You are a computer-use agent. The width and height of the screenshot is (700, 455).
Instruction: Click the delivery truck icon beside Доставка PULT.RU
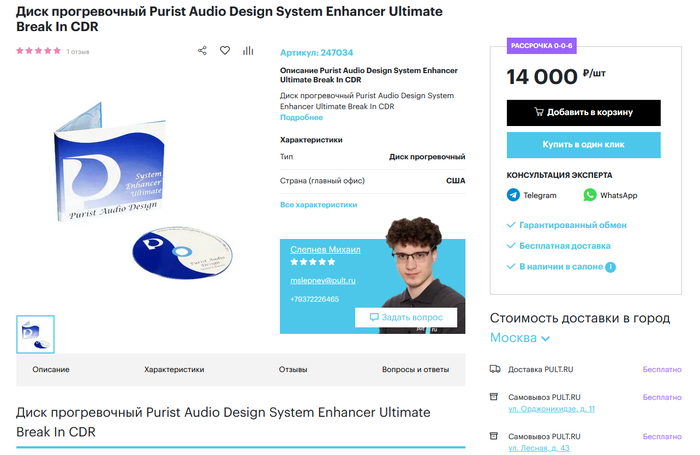point(495,370)
